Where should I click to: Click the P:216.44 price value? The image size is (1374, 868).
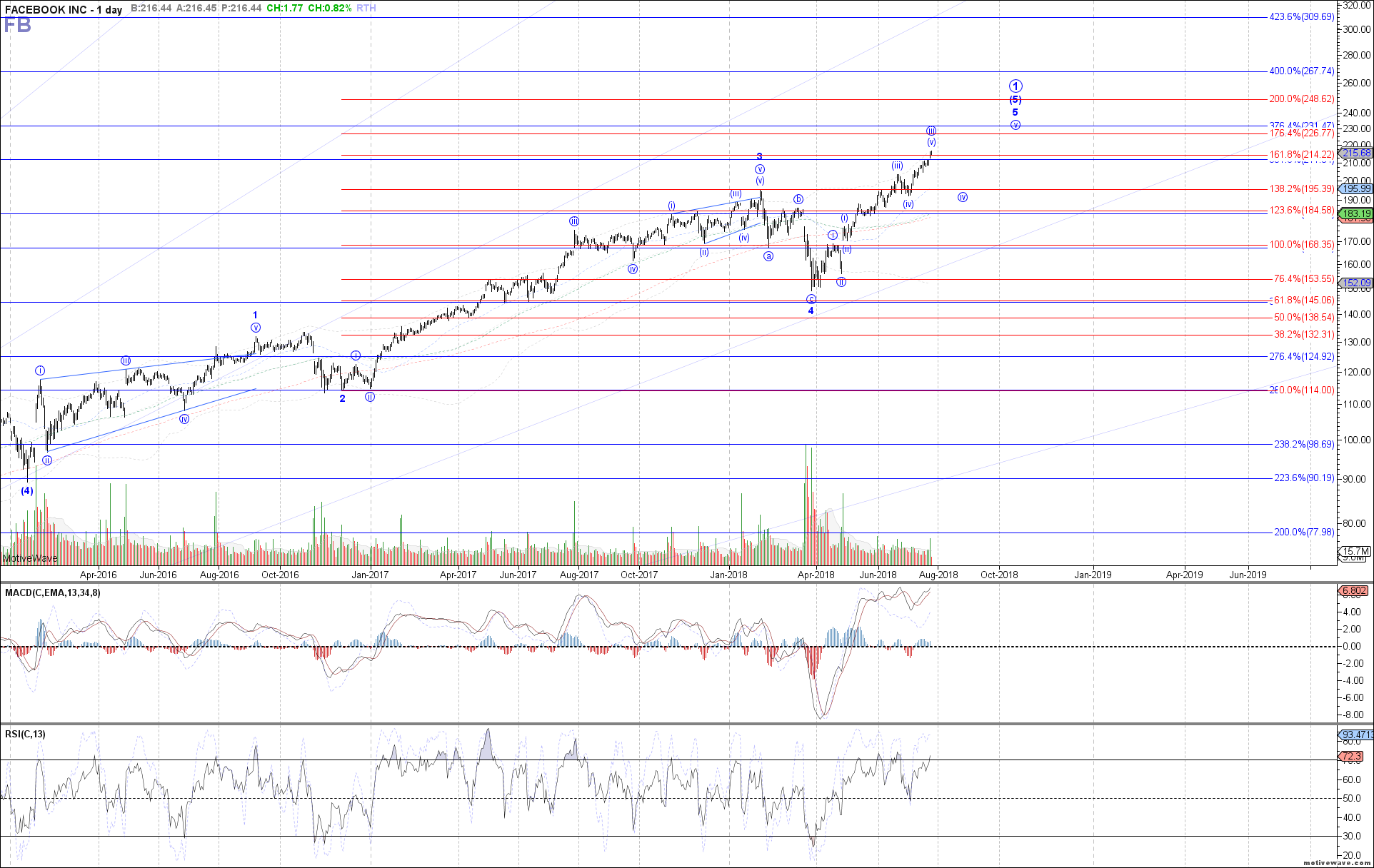pos(241,9)
